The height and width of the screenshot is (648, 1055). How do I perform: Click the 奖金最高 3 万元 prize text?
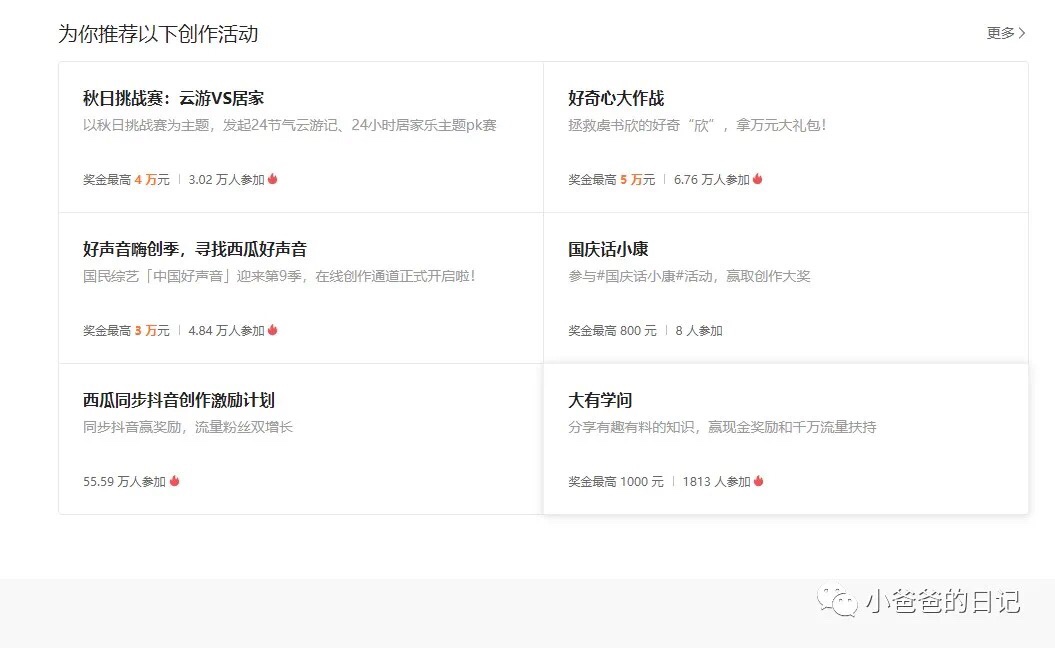pos(126,330)
